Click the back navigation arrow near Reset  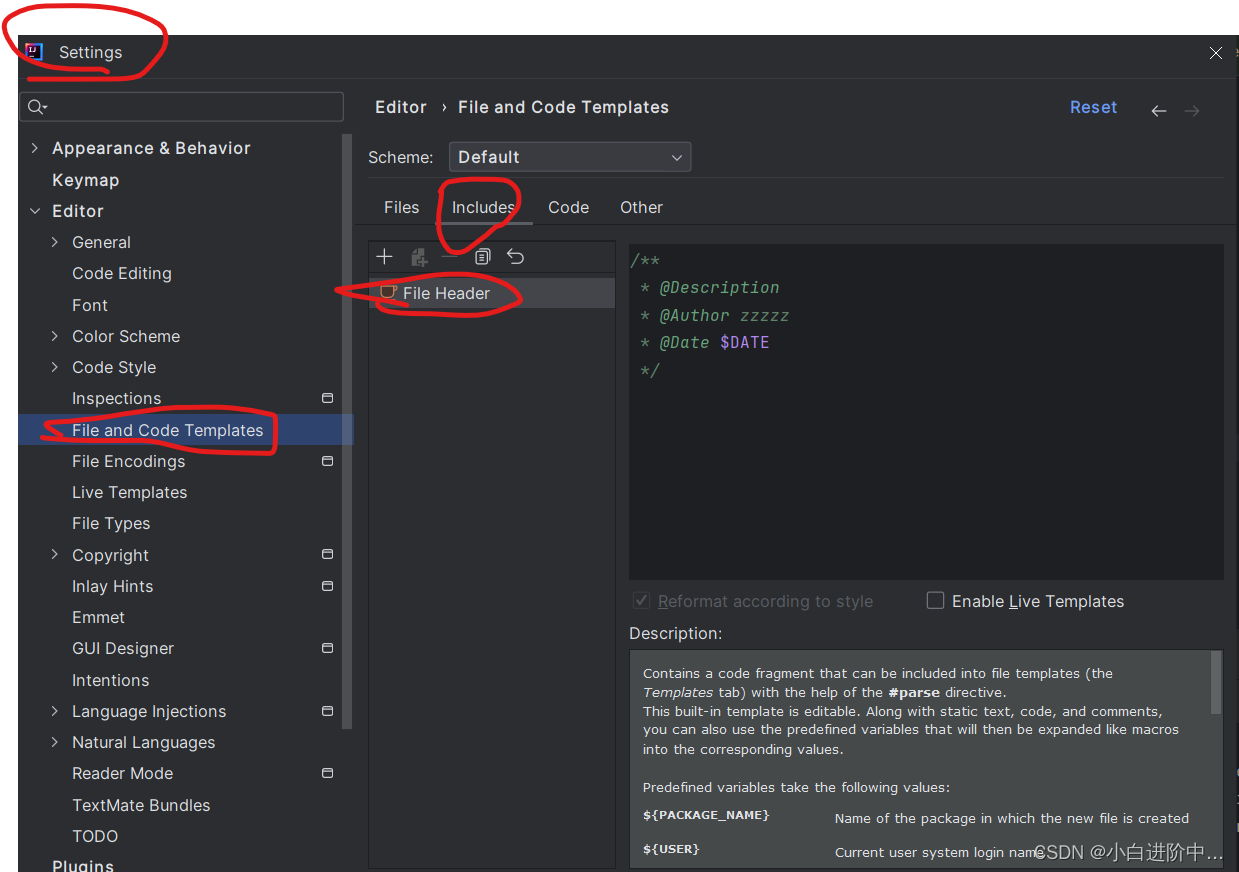pos(1158,110)
